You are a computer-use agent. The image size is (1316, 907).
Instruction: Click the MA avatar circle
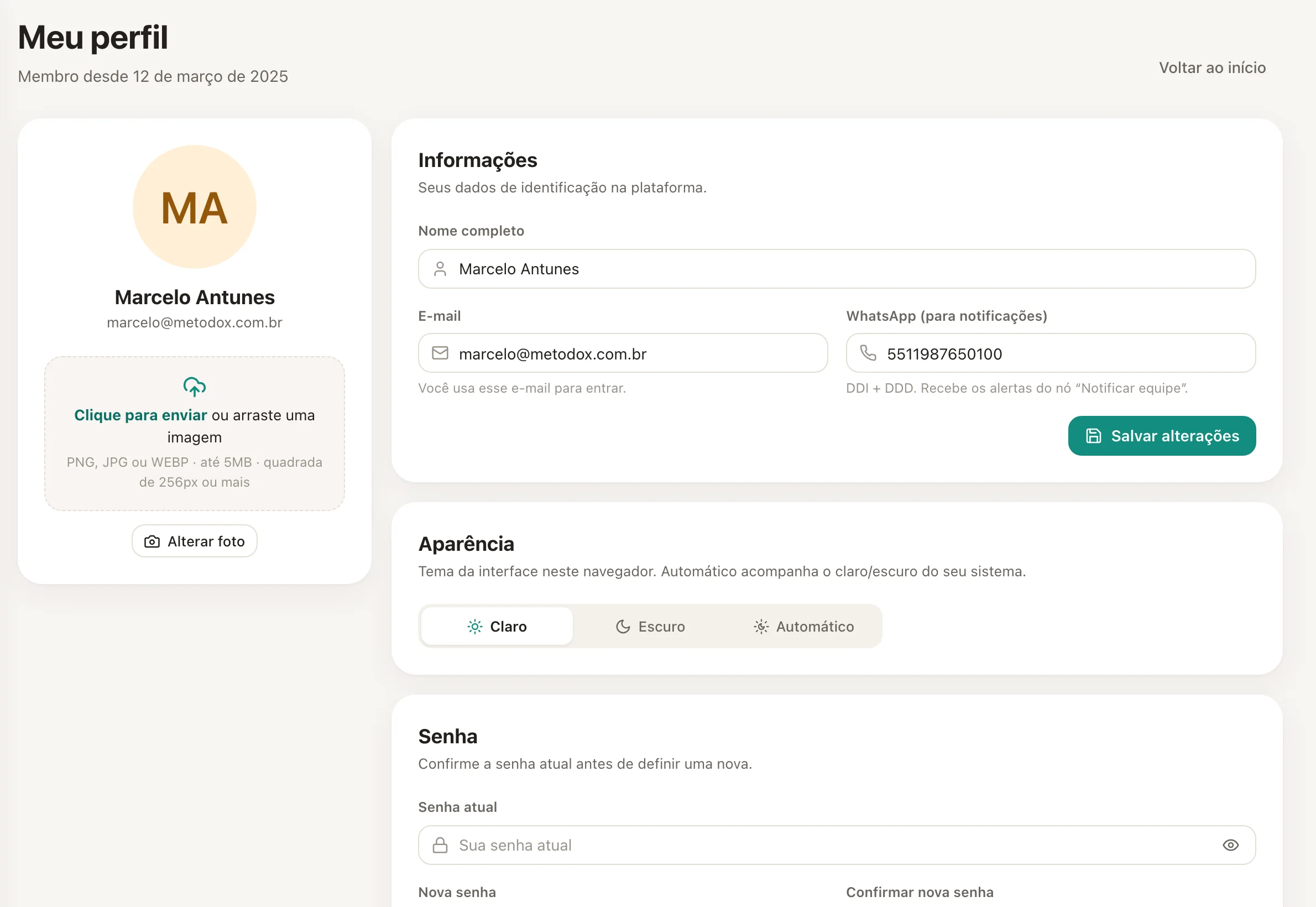coord(194,207)
